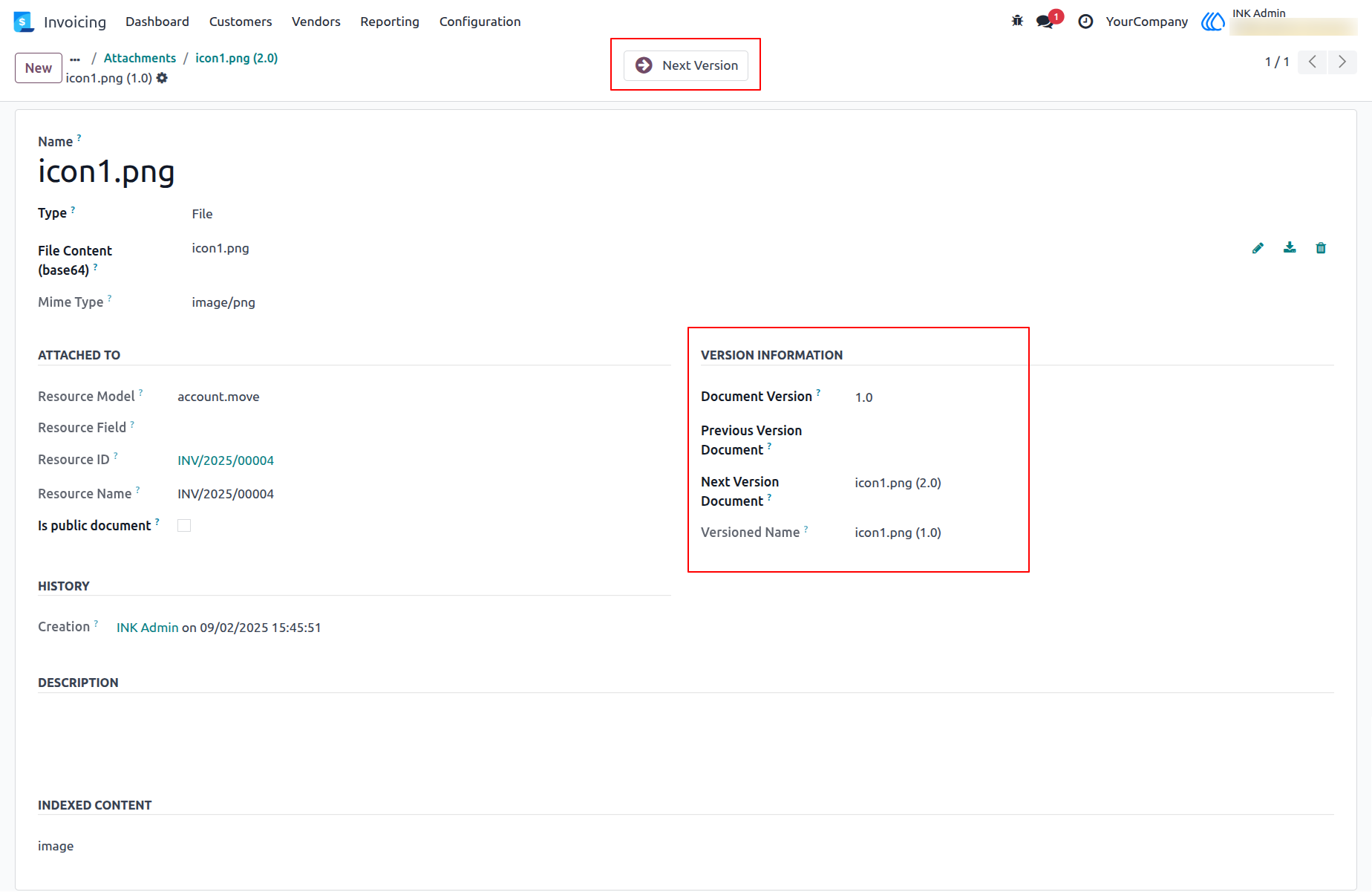Click the Document Version value 1.0
Screen dimensions: 1372x892
tap(863, 397)
